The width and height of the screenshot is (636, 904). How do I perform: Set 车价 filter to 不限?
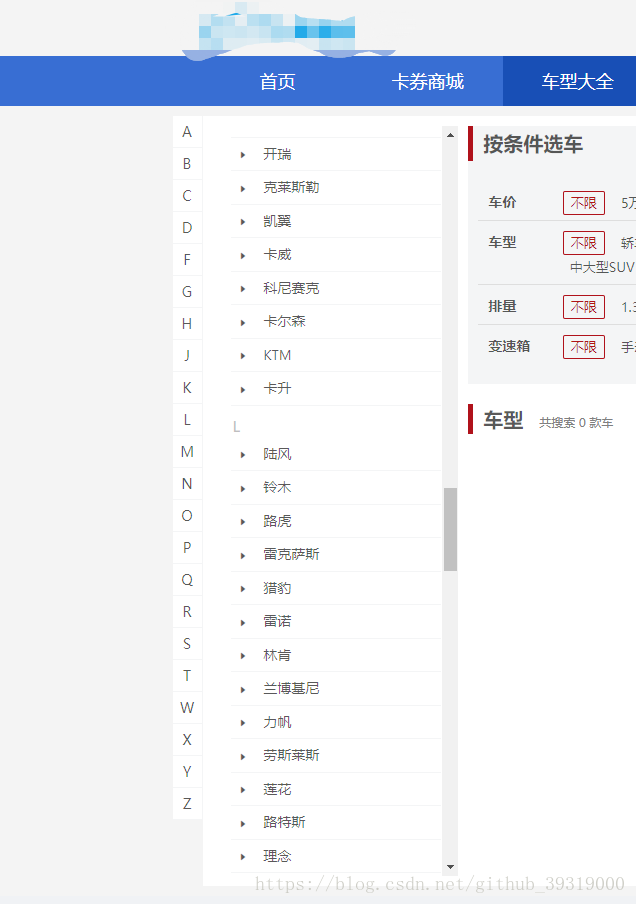coord(584,203)
